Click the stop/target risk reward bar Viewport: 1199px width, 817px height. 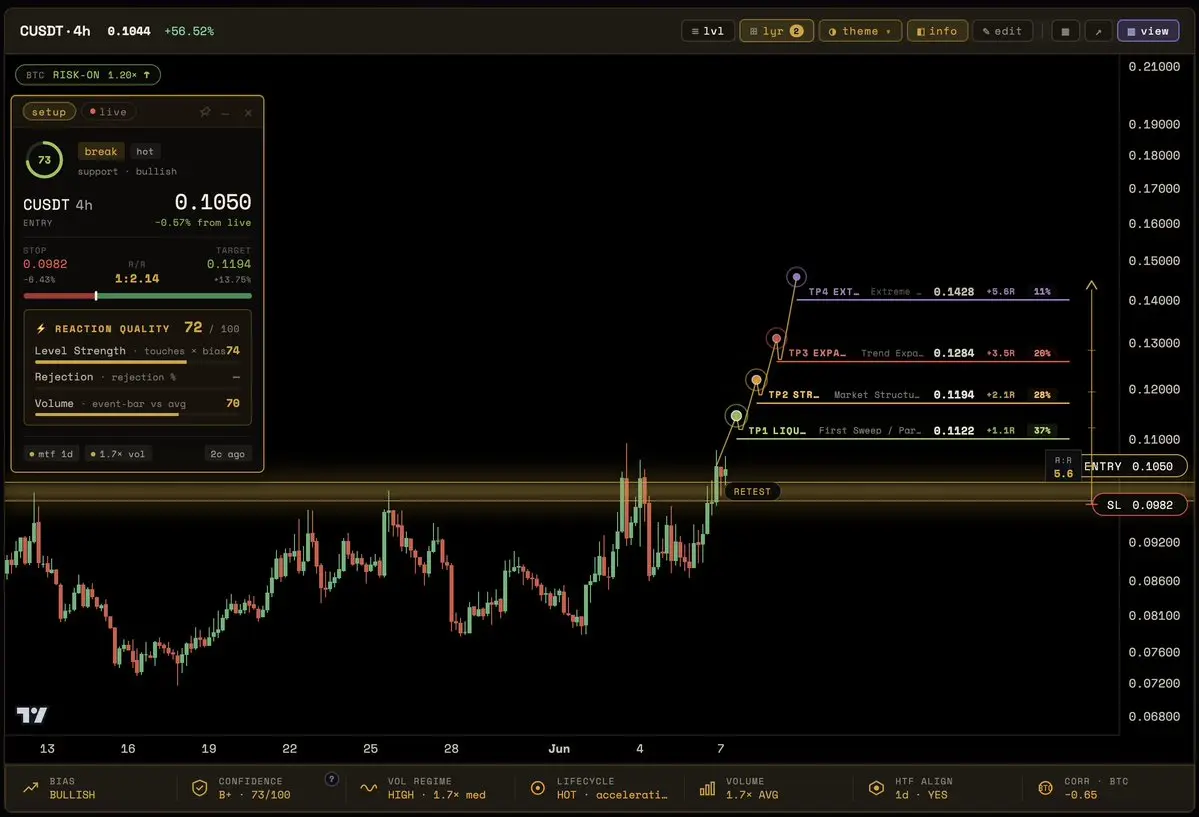click(x=138, y=296)
